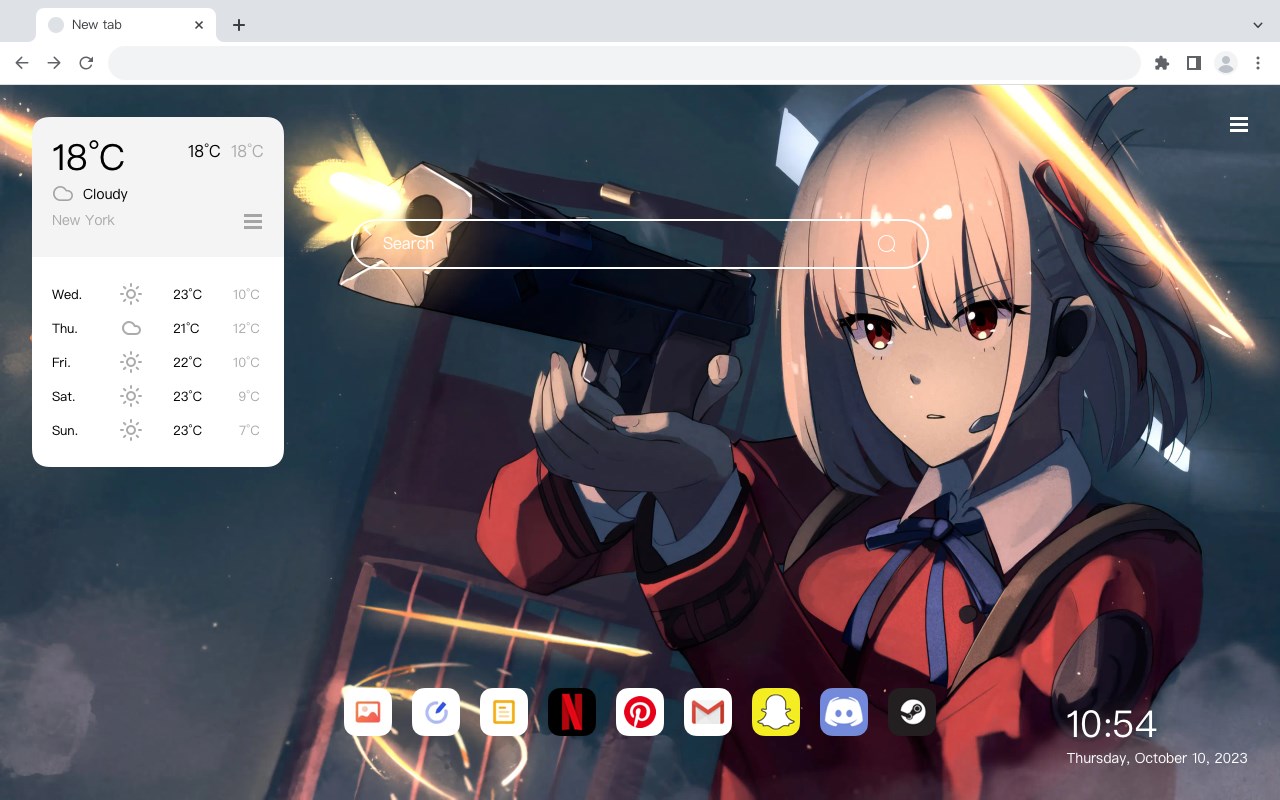Click the magnifier icon in search box
The width and height of the screenshot is (1280, 800).
point(887,244)
